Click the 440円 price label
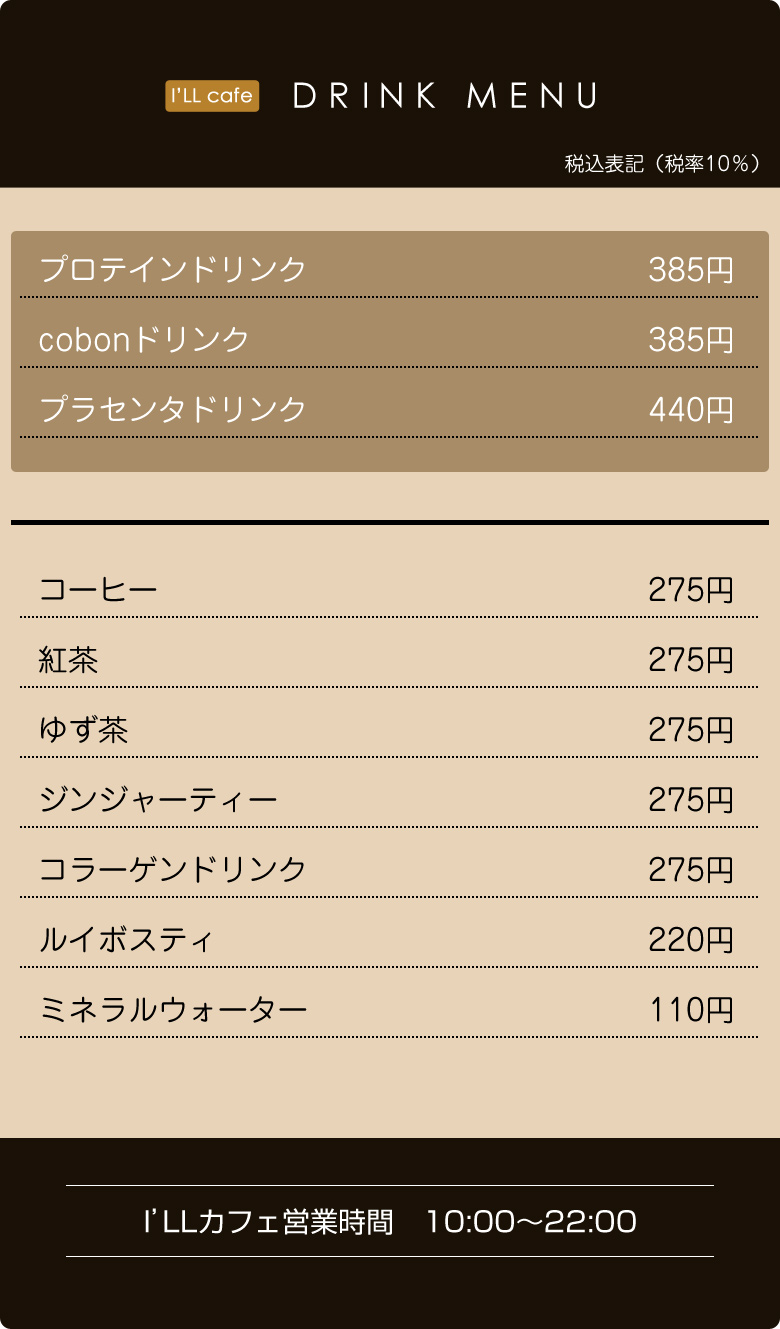The image size is (780, 1329). click(x=692, y=409)
